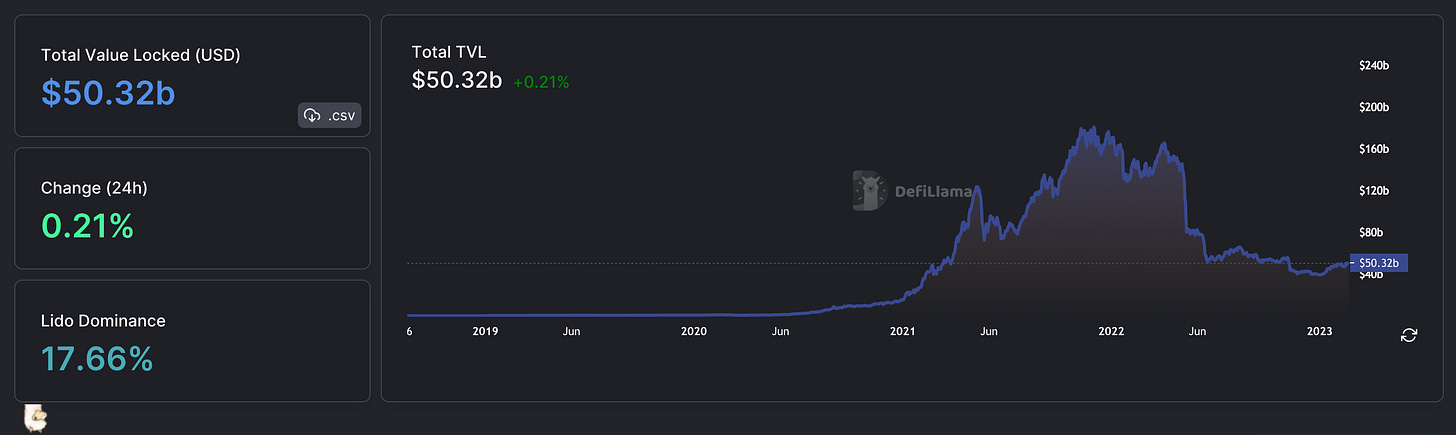
Task: Click the 2019 x-axis label
Action: (x=485, y=331)
